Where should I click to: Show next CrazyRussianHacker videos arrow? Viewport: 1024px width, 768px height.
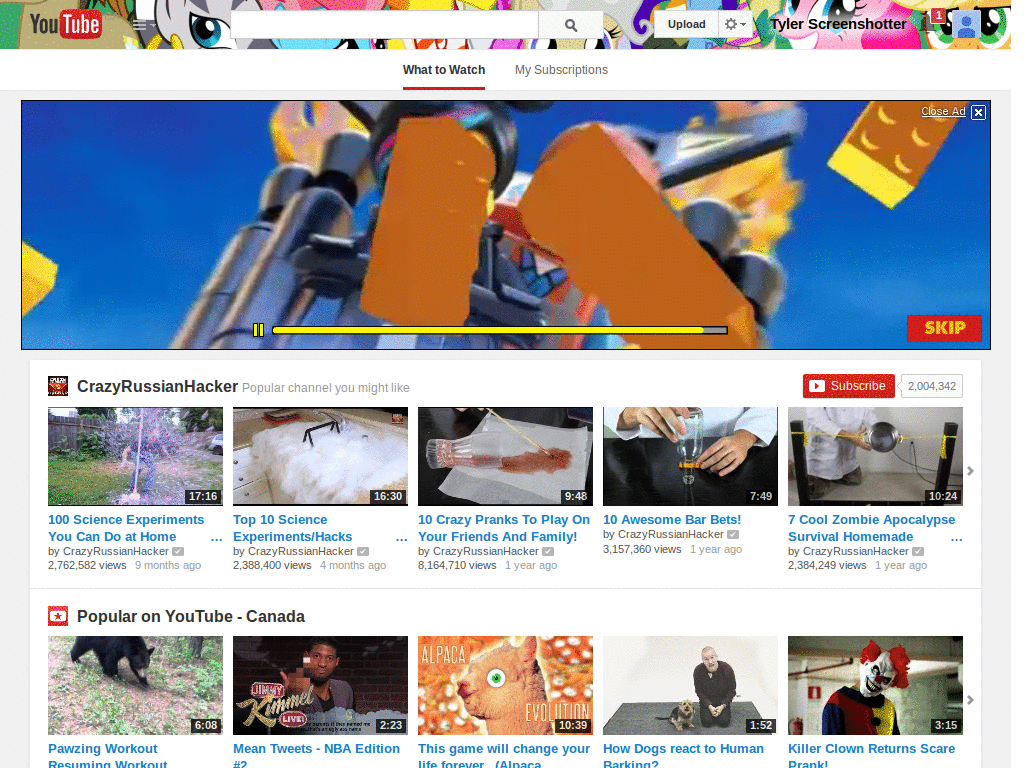click(970, 471)
